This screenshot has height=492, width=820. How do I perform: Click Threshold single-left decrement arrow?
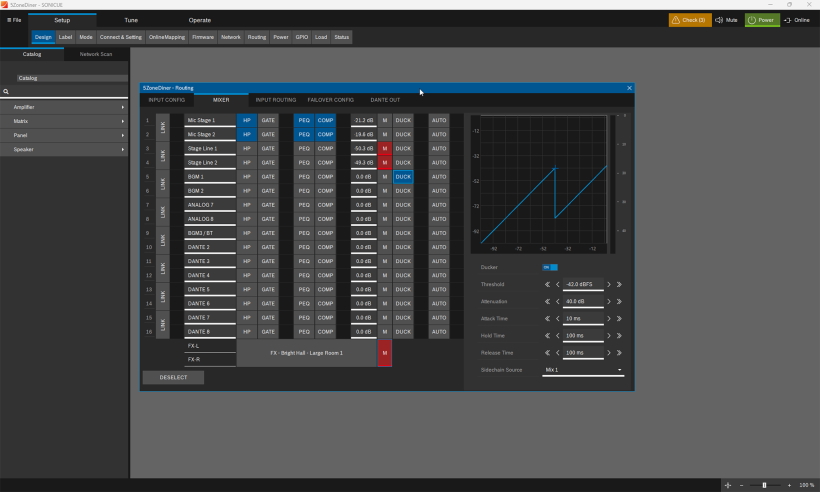[557, 284]
